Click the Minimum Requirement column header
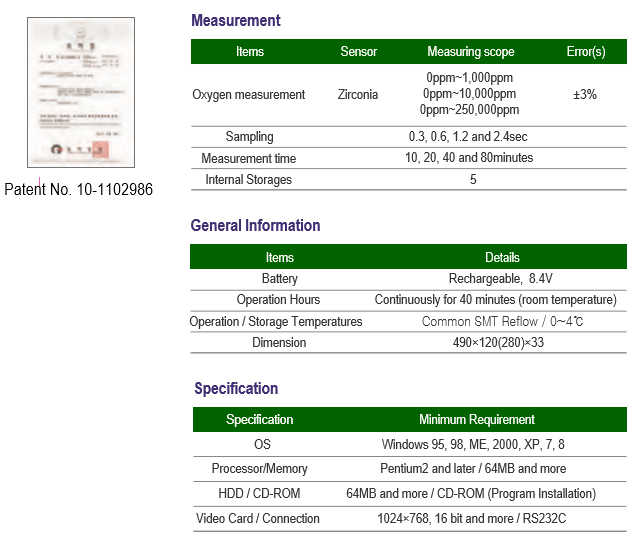 click(x=476, y=419)
